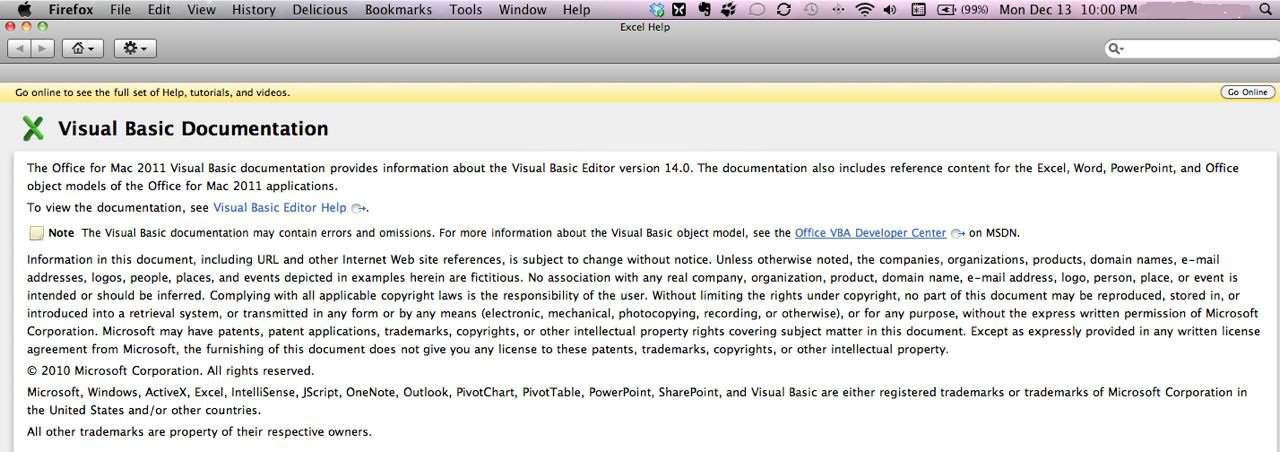Screen dimensions: 1280x452
Task: Open the History menu
Action: click(253, 10)
